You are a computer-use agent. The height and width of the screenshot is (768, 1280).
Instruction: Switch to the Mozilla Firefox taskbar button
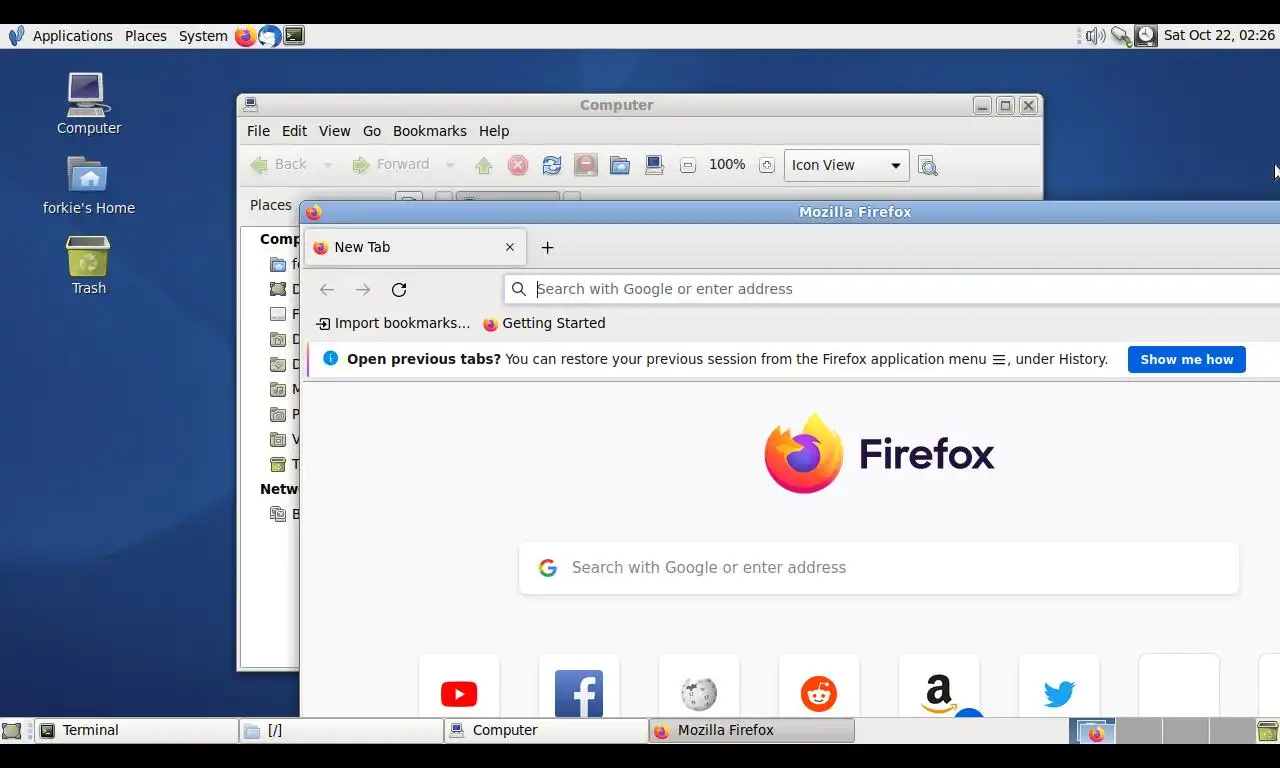pos(752,731)
